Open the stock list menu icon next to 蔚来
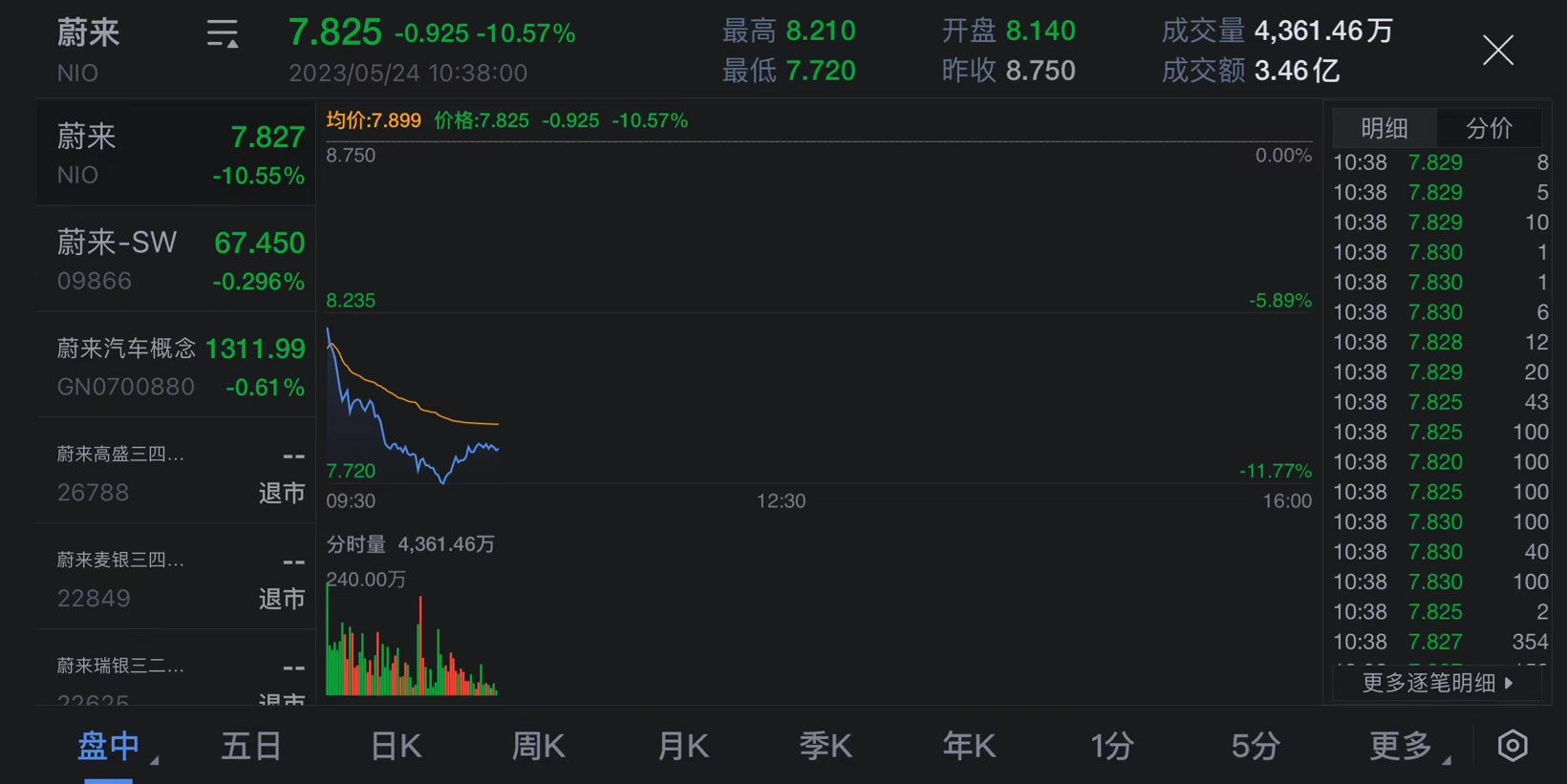1567x784 pixels. click(223, 34)
